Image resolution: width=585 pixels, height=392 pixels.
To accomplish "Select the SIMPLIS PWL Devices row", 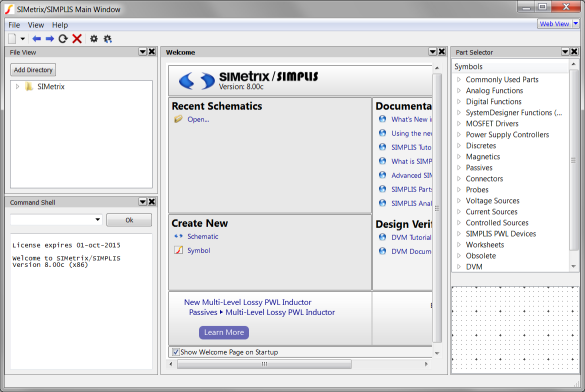I will [511, 233].
